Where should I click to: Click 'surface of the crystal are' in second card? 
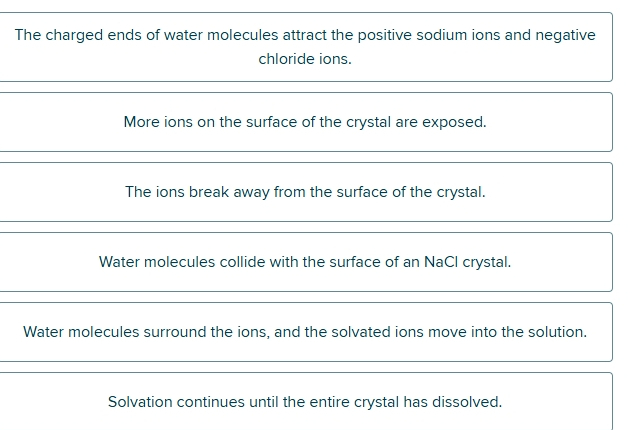pos(332,122)
